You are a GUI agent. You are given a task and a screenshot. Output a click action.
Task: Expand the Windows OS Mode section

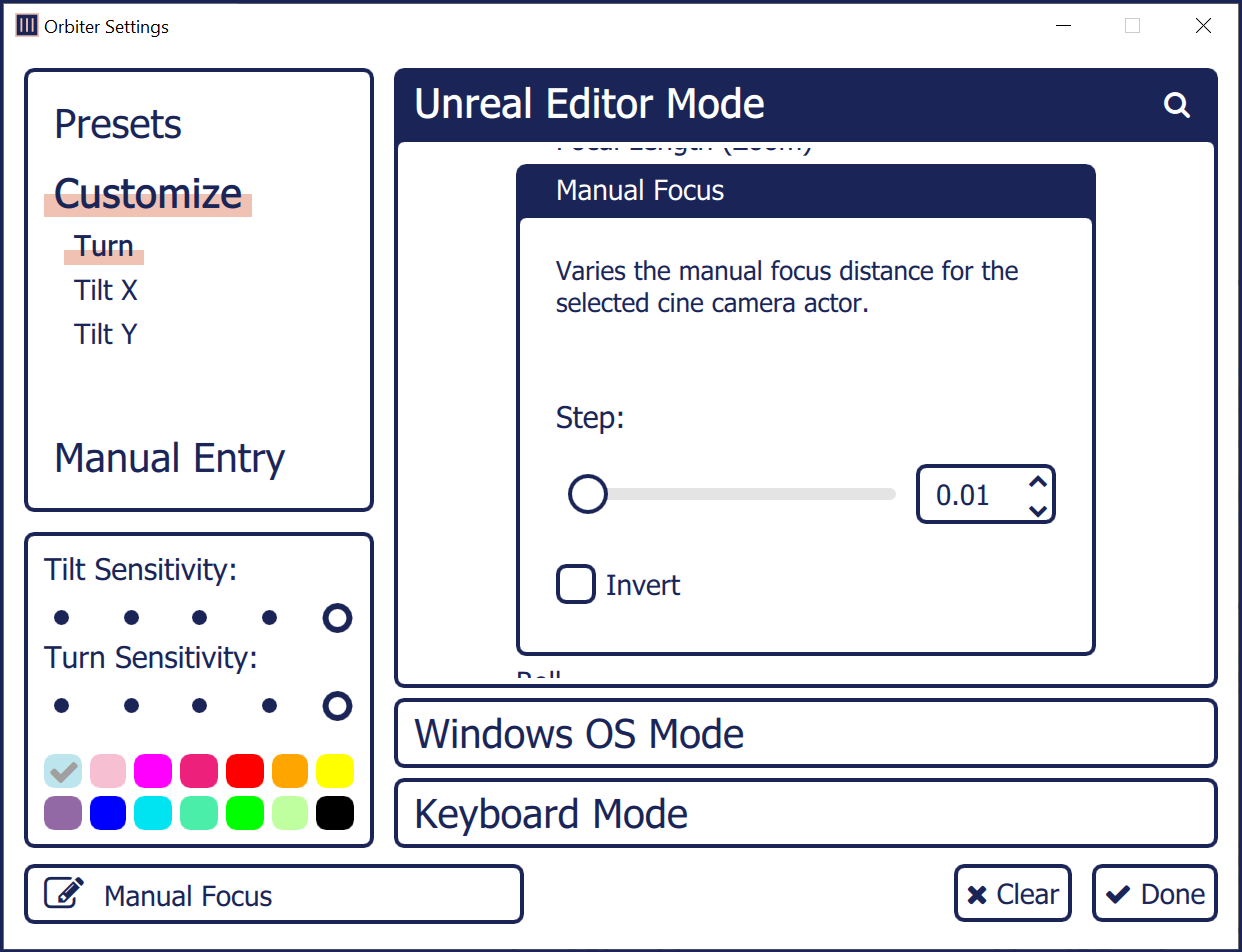pyautogui.click(x=806, y=734)
